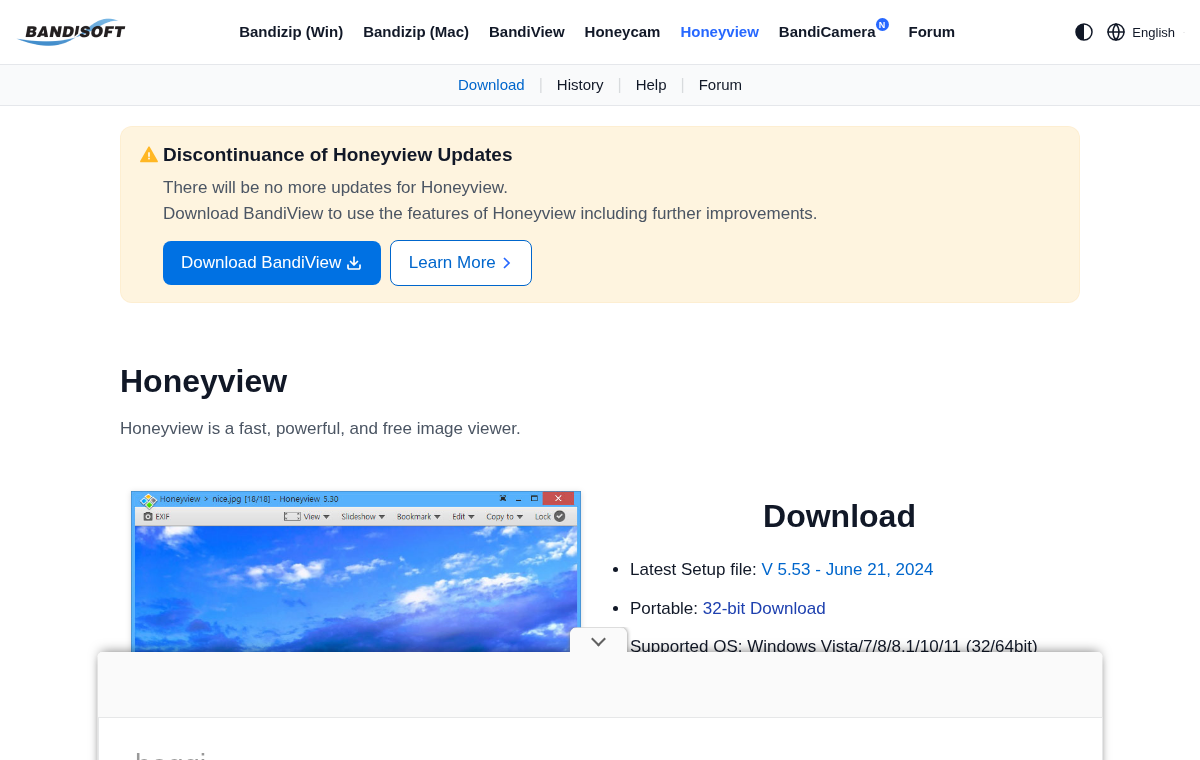The width and height of the screenshot is (1200, 760).
Task: Go to BandiView page
Action: point(527,32)
